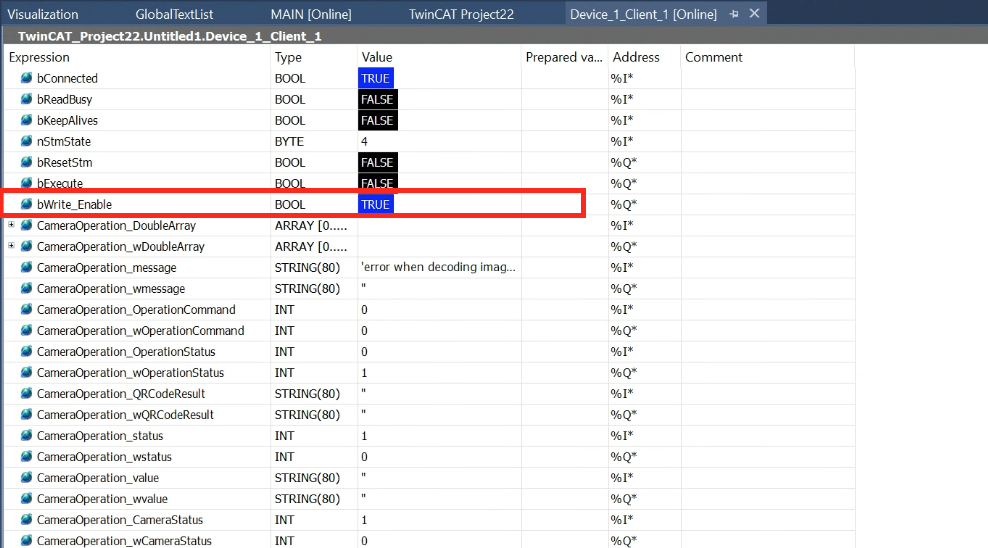Click the variable icon beside bKeepAlives
The height and width of the screenshot is (548, 988).
(x=26, y=120)
